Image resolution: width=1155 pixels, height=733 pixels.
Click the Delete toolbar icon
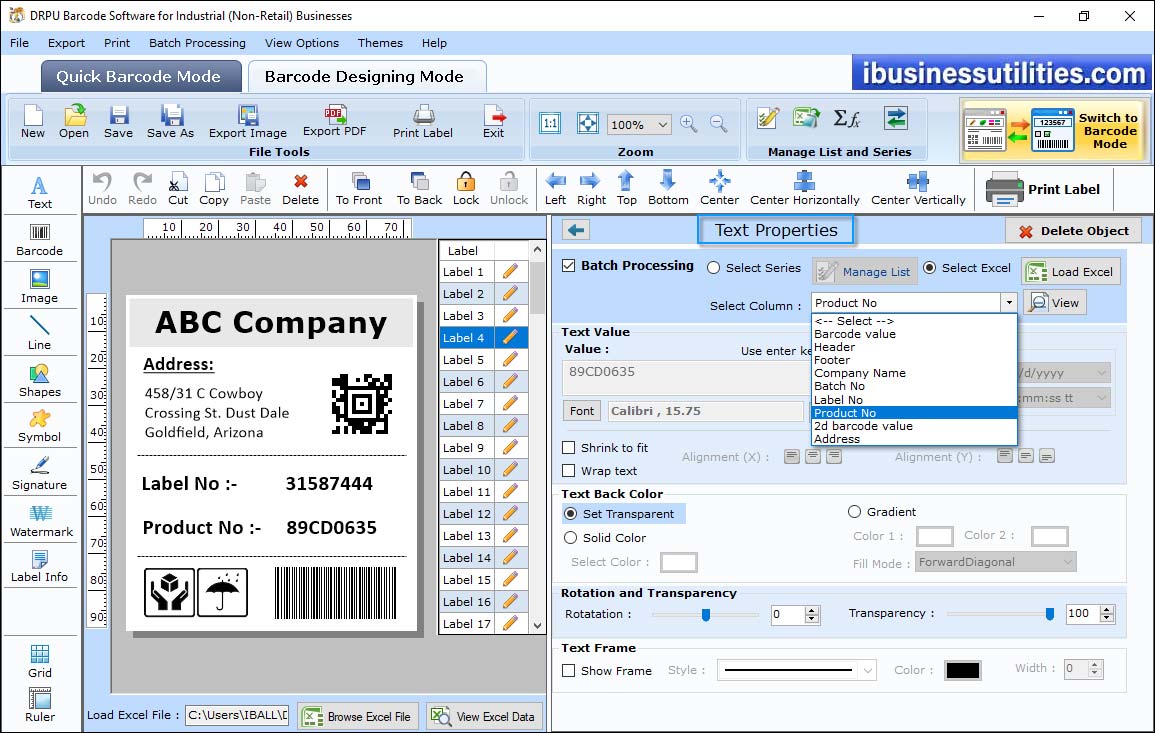pyautogui.click(x=301, y=189)
